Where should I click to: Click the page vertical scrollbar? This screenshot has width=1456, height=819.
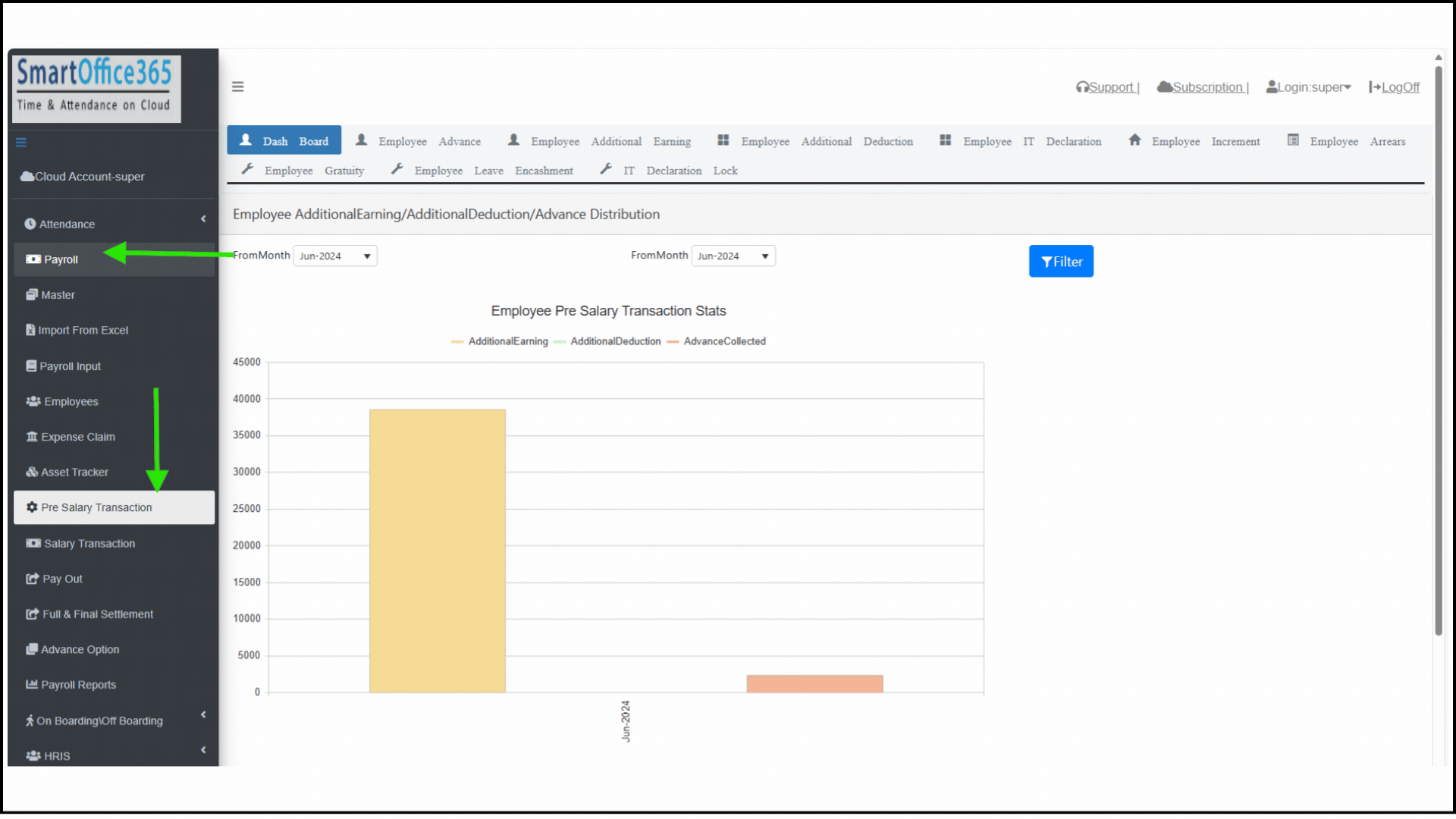1439,349
